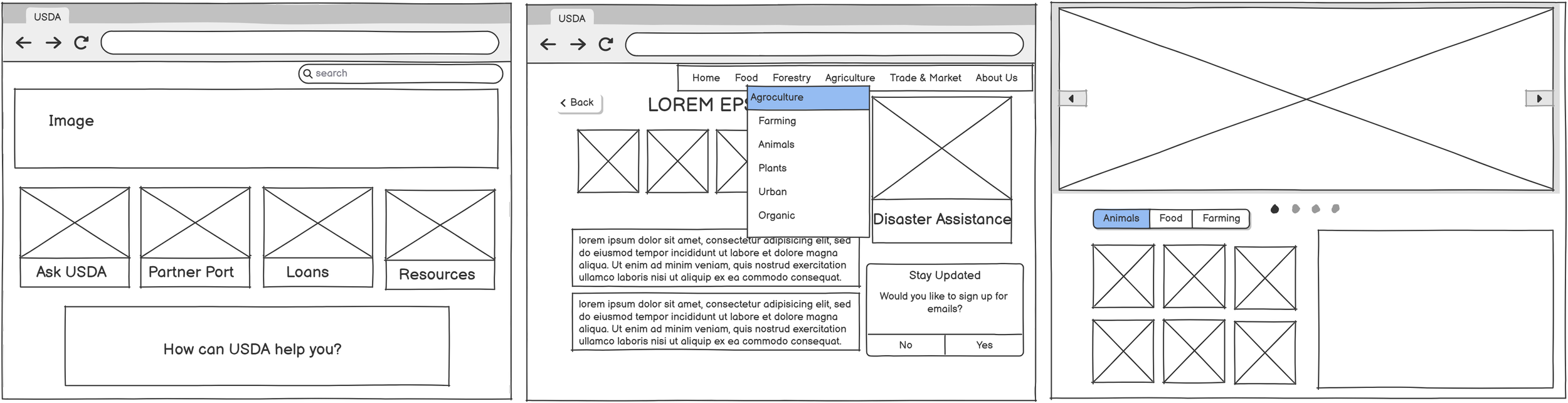Click the top-left image in the six-image grid
Screen dimensions: 1568x403
pos(1123,276)
